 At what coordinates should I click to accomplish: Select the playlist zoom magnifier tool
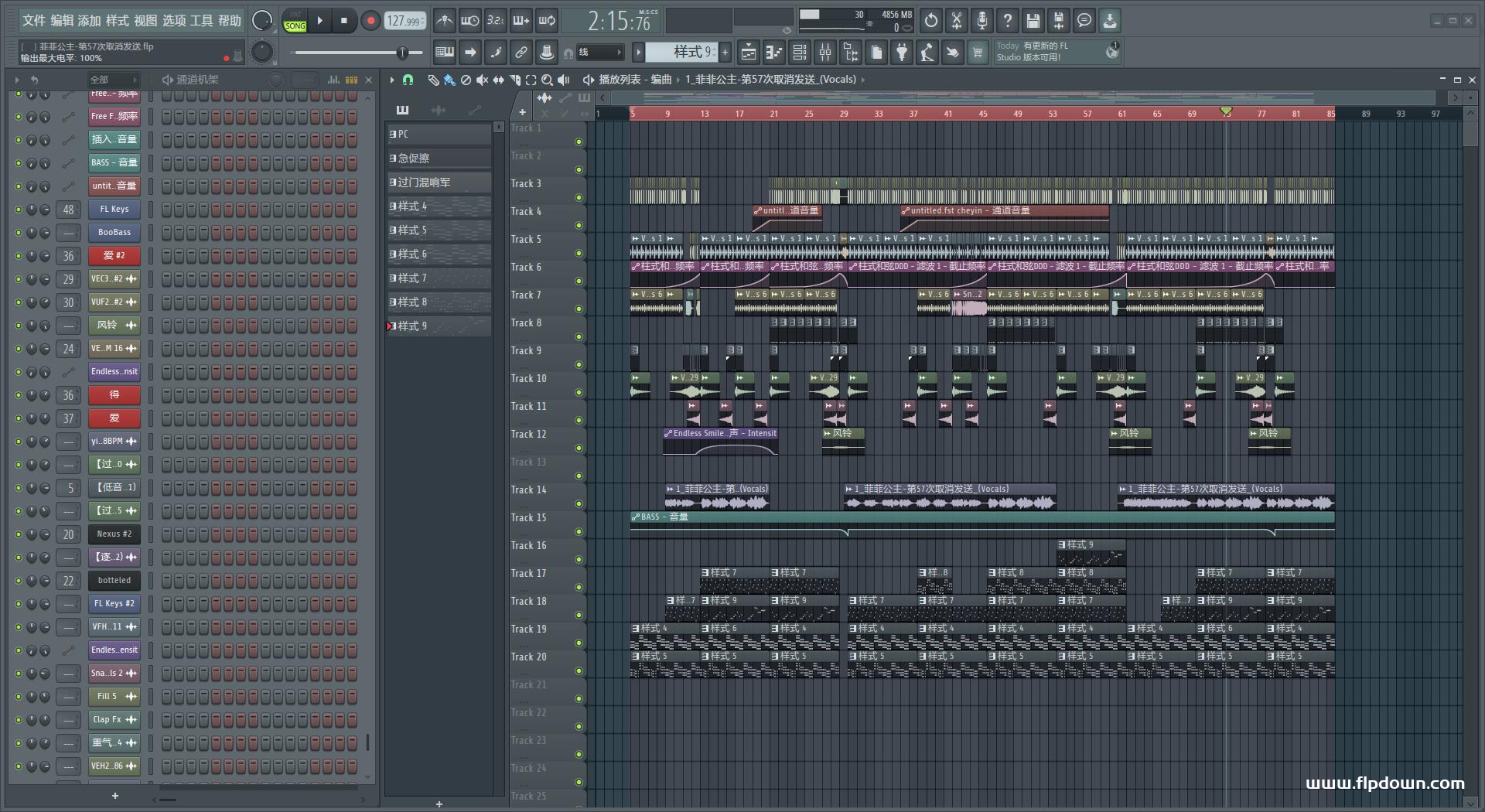(547, 80)
